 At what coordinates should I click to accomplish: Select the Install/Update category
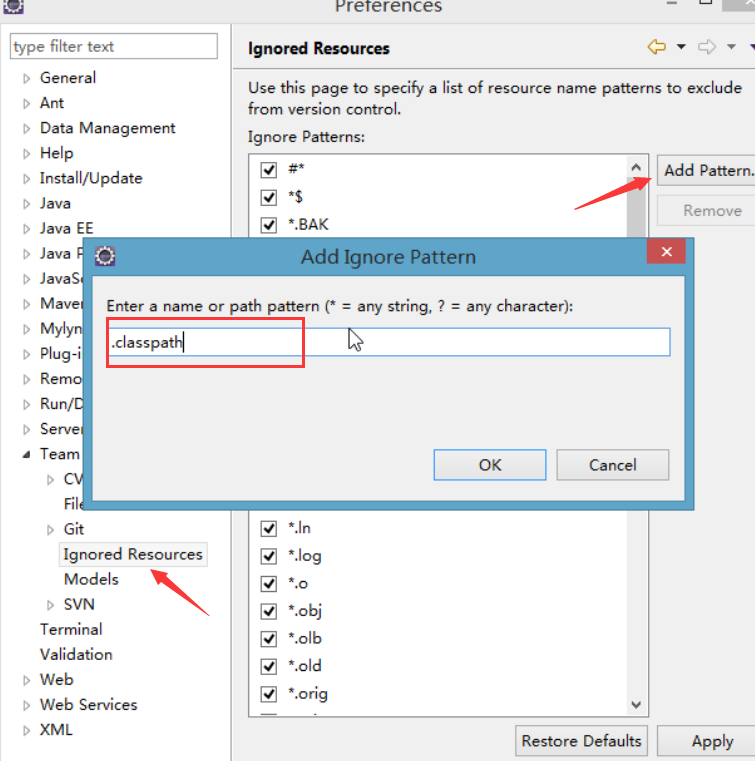91,178
